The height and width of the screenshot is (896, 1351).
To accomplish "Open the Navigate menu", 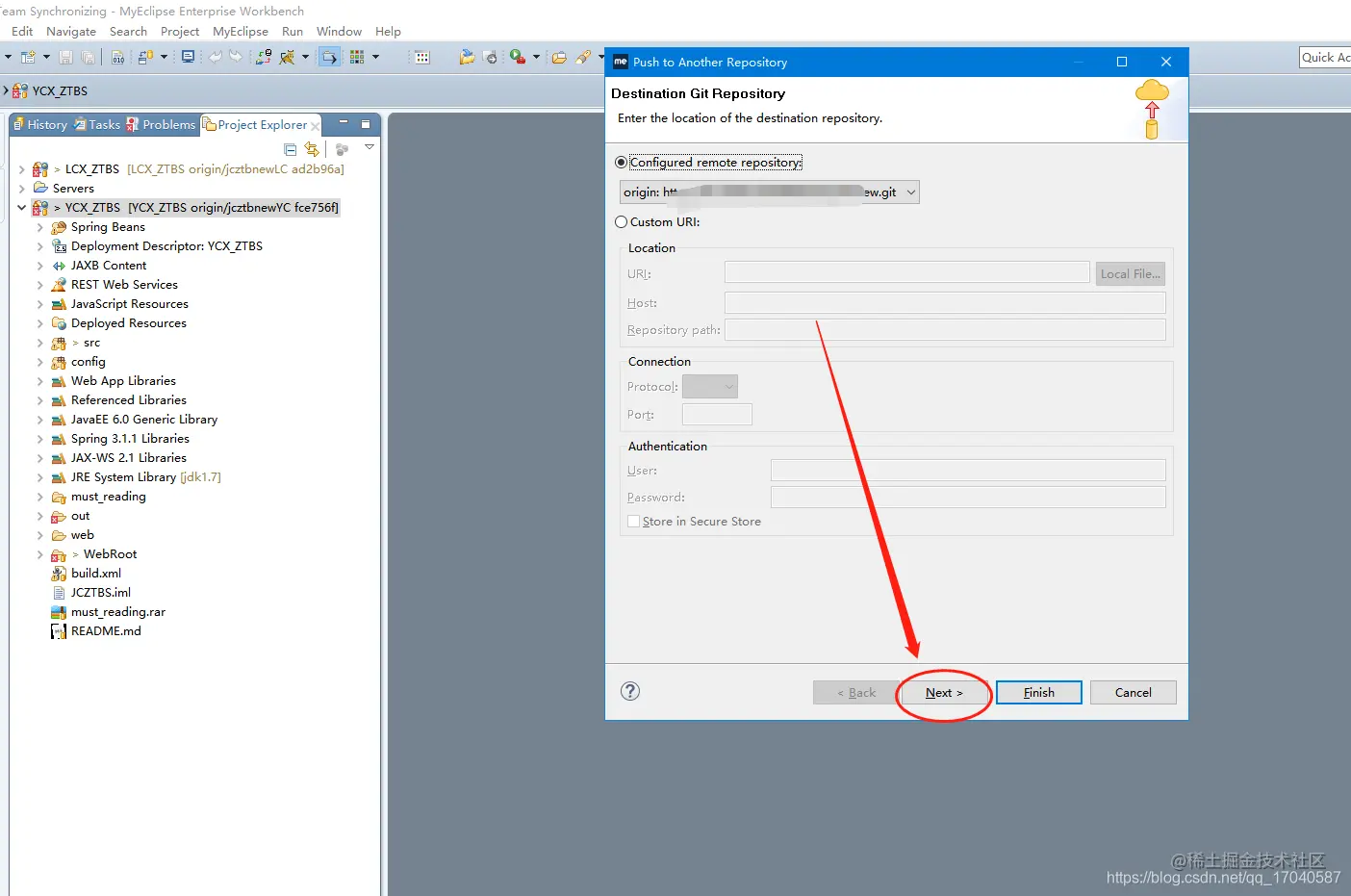I will 71,32.
